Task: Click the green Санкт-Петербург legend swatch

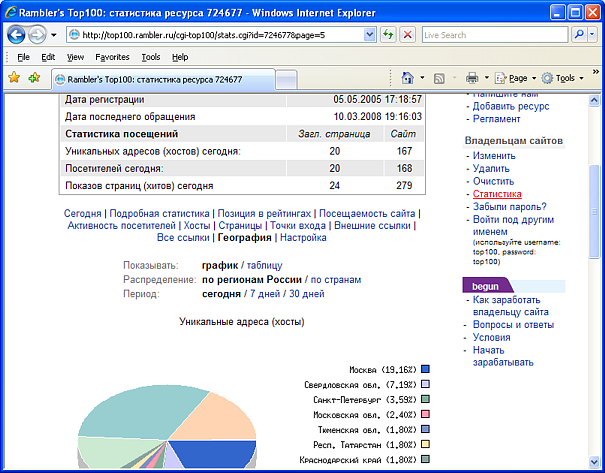Action: (x=425, y=399)
